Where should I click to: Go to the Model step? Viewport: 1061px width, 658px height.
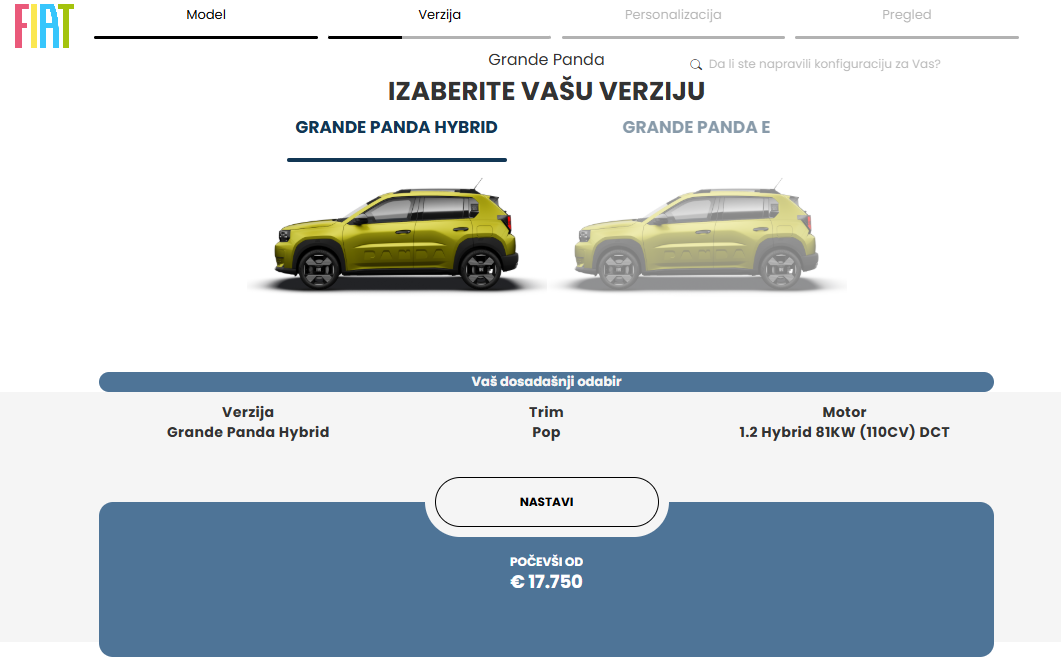[206, 15]
